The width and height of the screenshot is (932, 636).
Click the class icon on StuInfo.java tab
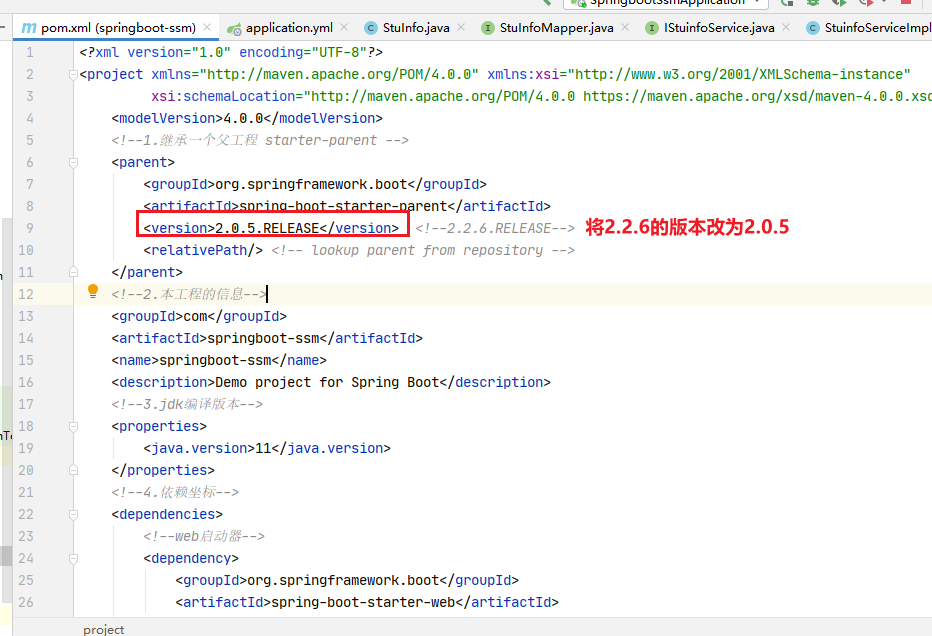[370, 28]
